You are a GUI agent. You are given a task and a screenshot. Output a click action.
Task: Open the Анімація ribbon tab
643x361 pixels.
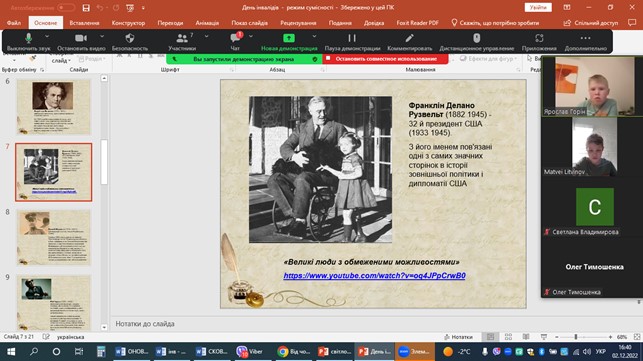(x=207, y=23)
